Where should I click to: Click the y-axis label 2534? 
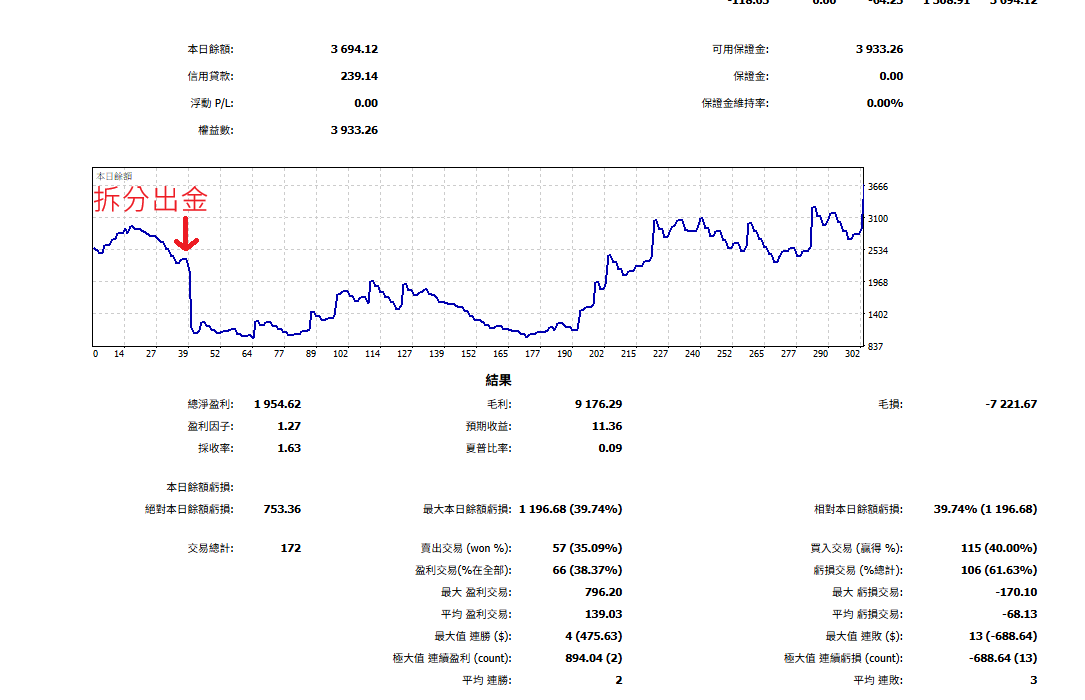coord(878,250)
